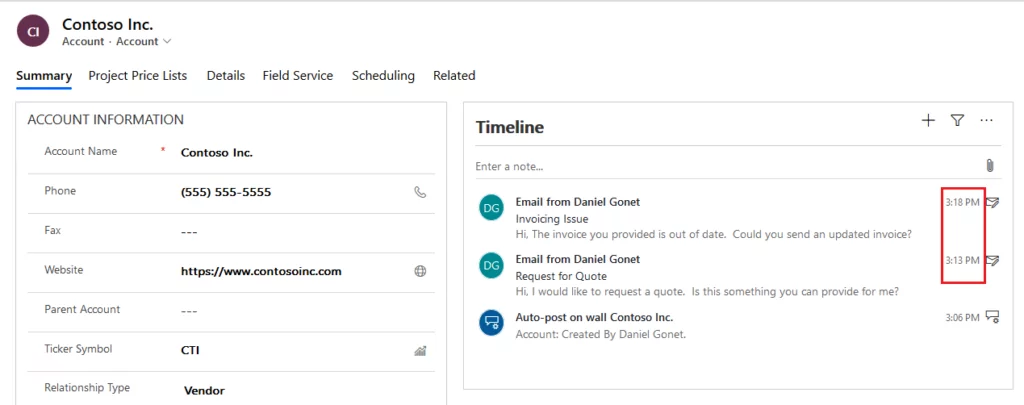Open the Project Price Lists tab
1024x405 pixels.
(x=138, y=76)
